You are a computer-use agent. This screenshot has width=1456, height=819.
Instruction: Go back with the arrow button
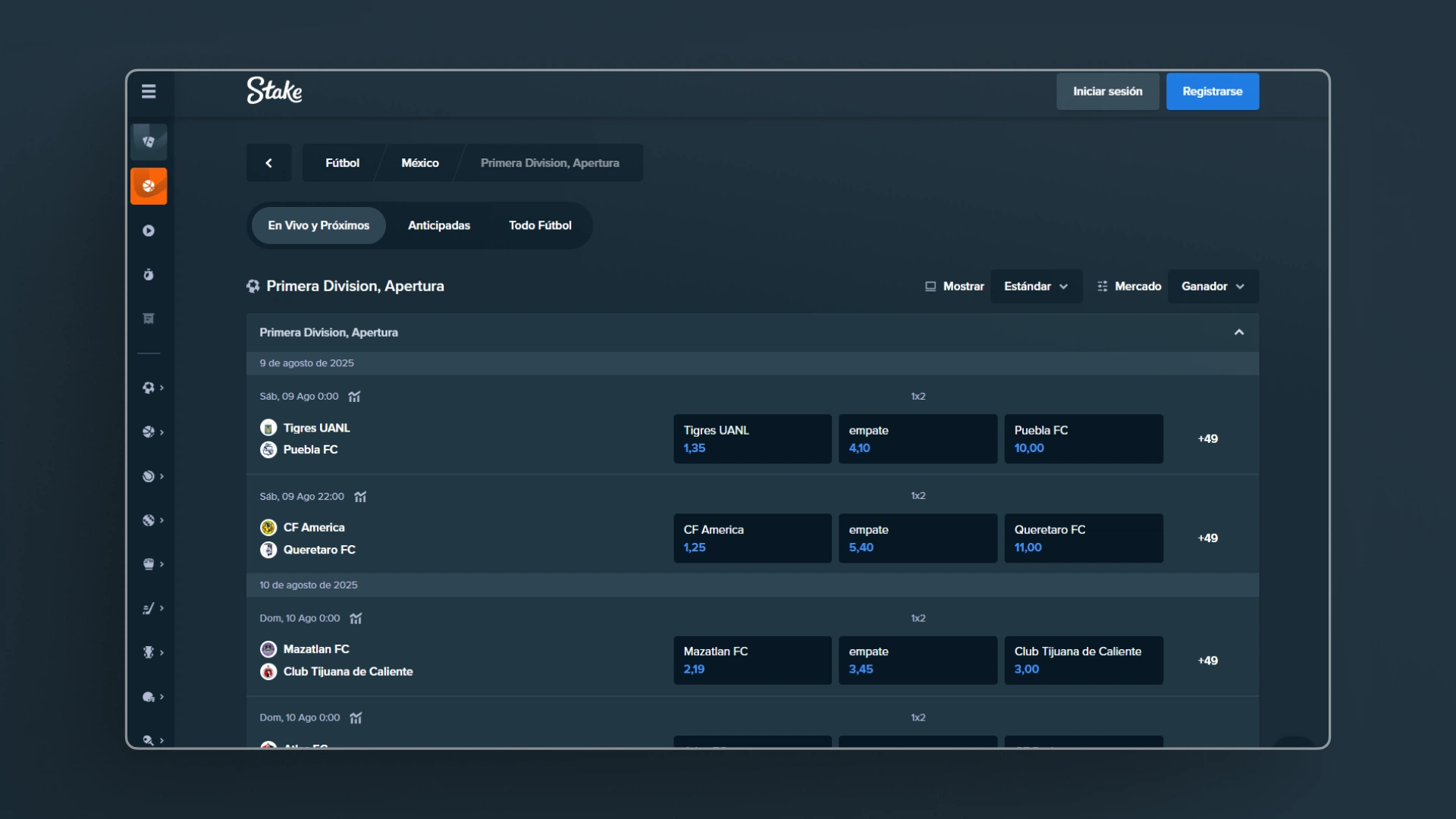pyautogui.click(x=268, y=163)
